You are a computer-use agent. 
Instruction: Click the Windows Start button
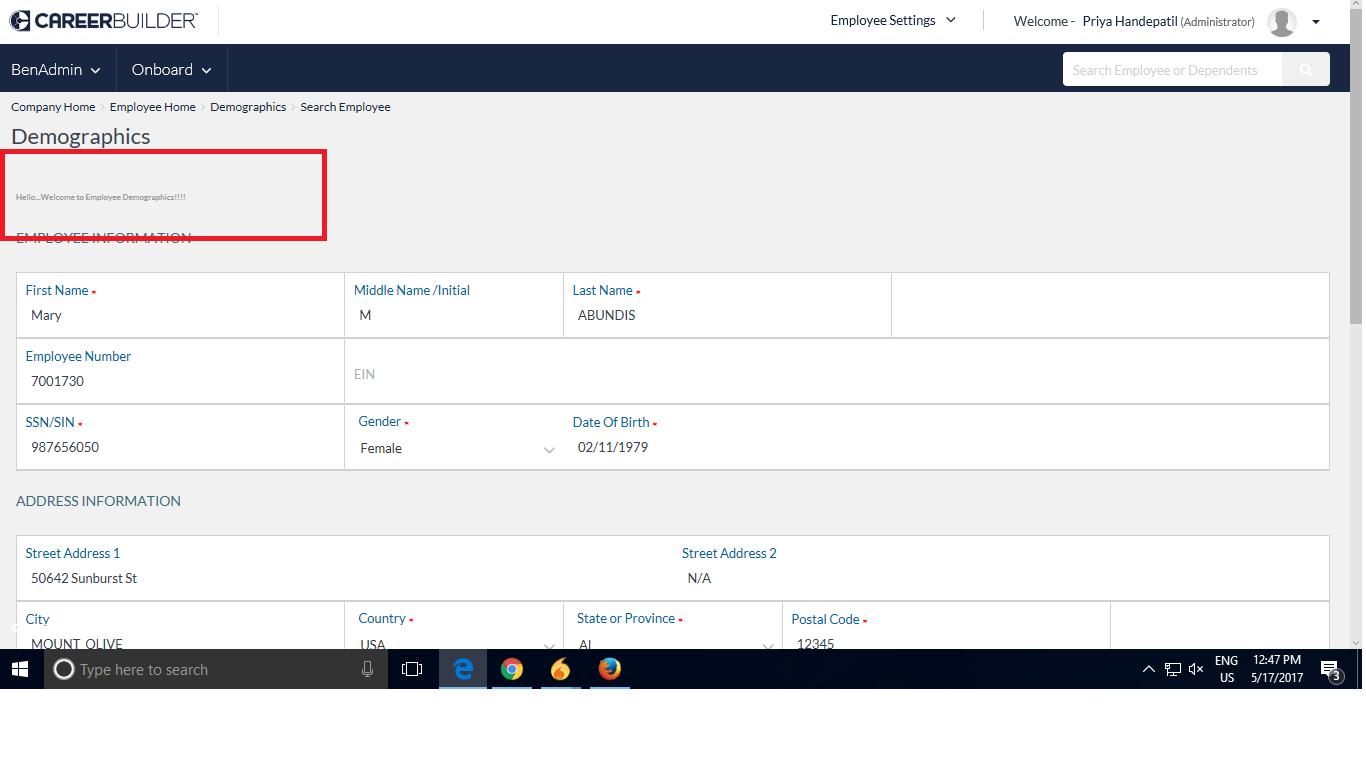21,670
